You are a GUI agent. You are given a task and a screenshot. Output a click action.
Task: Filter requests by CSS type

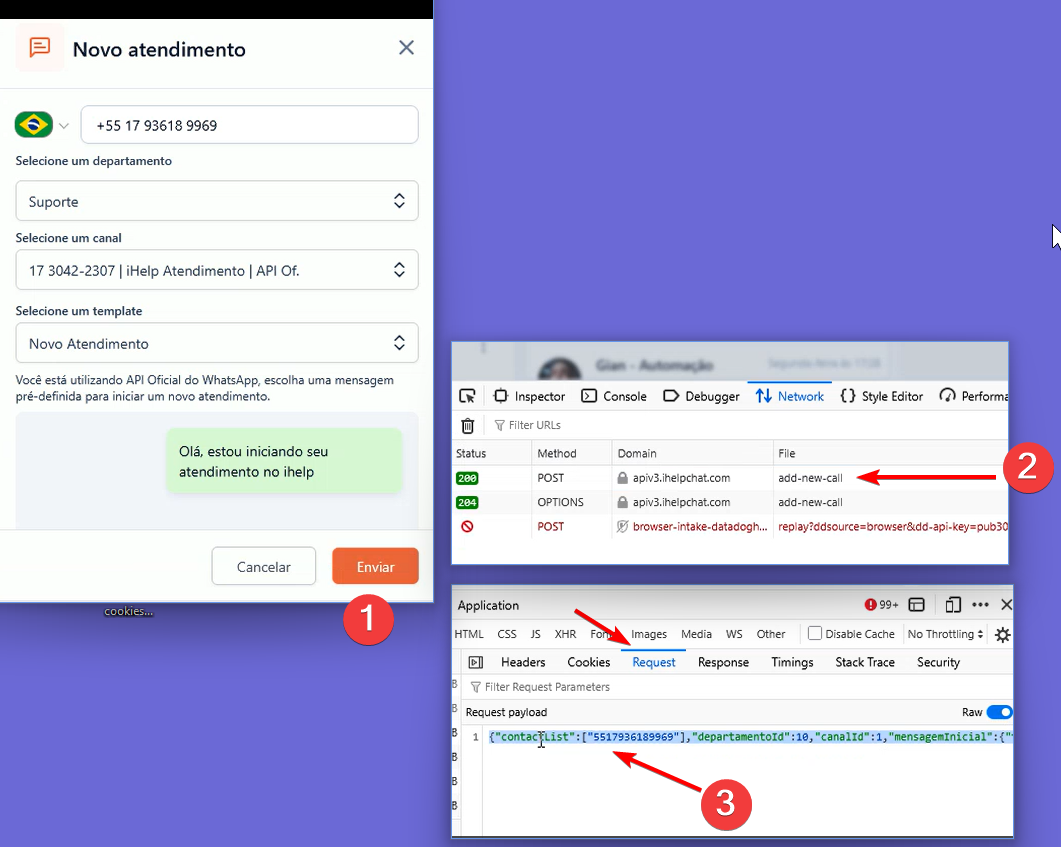507,634
